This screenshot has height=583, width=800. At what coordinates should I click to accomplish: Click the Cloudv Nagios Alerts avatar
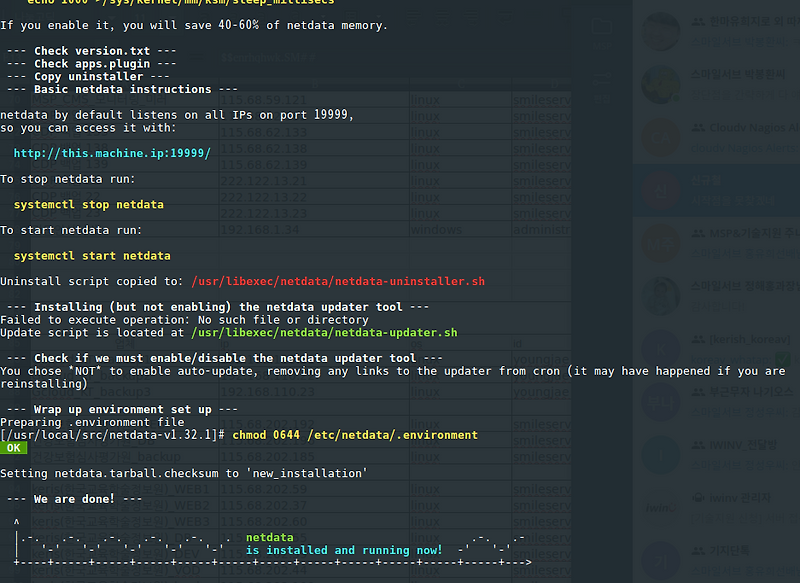(661, 137)
